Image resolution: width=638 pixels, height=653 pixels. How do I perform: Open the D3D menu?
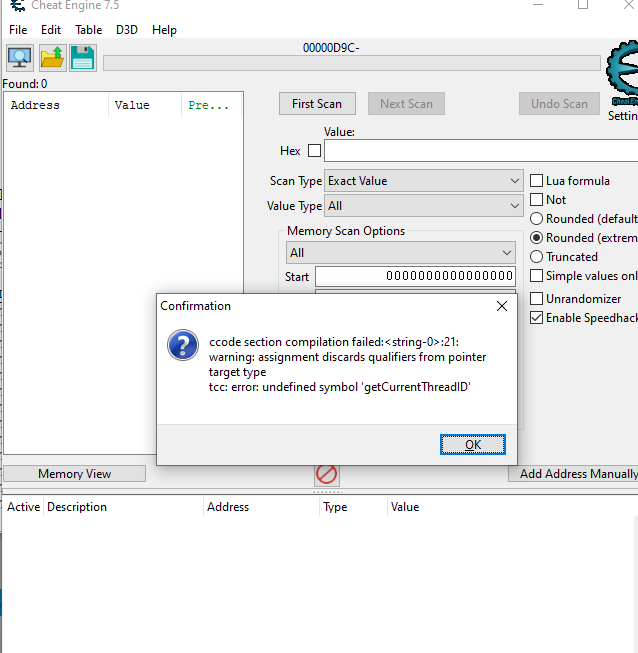tap(127, 30)
